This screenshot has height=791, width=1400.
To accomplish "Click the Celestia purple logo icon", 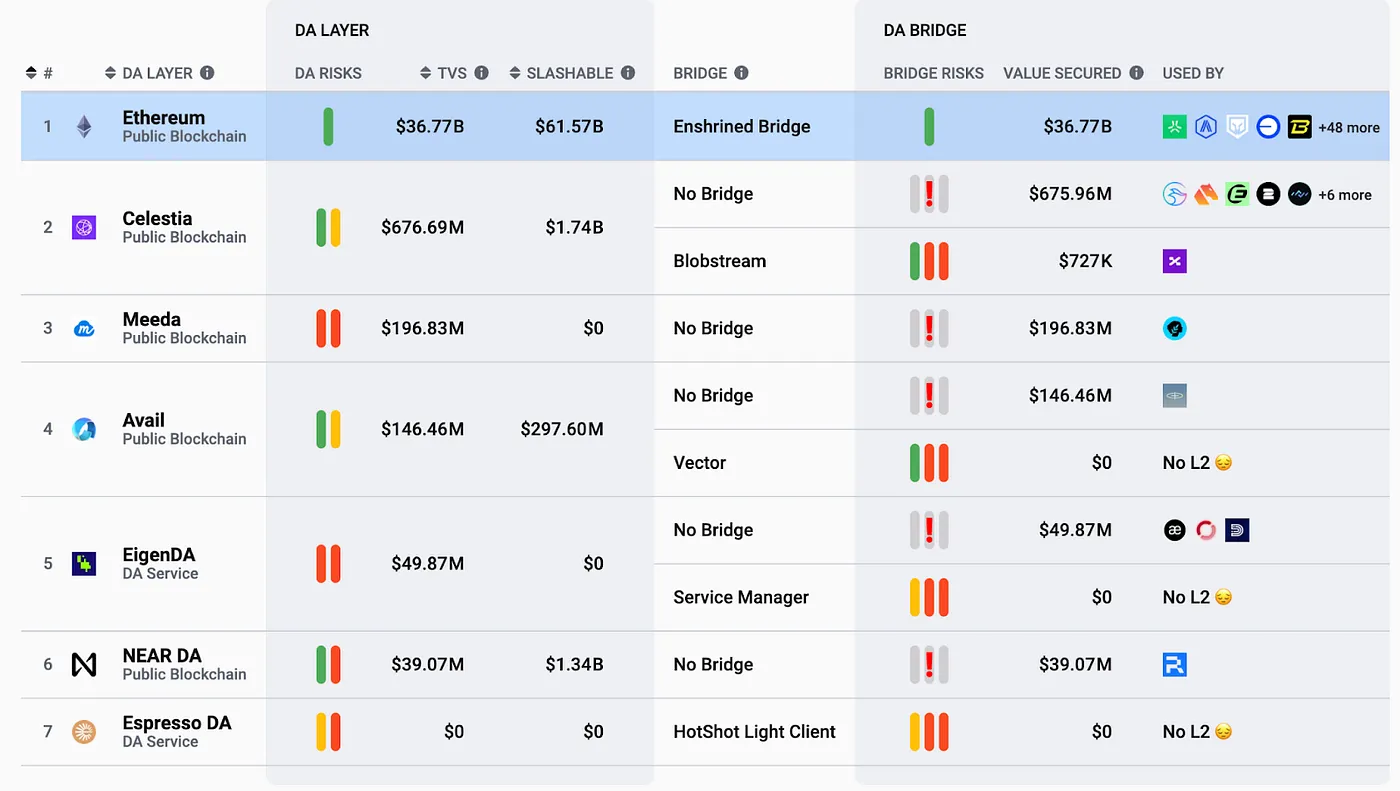I will (x=84, y=228).
